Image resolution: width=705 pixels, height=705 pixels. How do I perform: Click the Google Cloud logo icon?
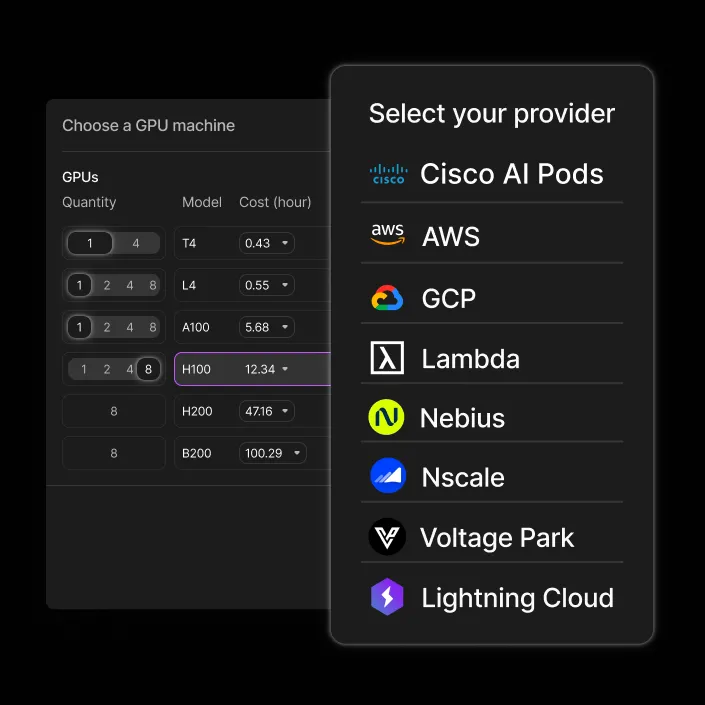pos(387,298)
